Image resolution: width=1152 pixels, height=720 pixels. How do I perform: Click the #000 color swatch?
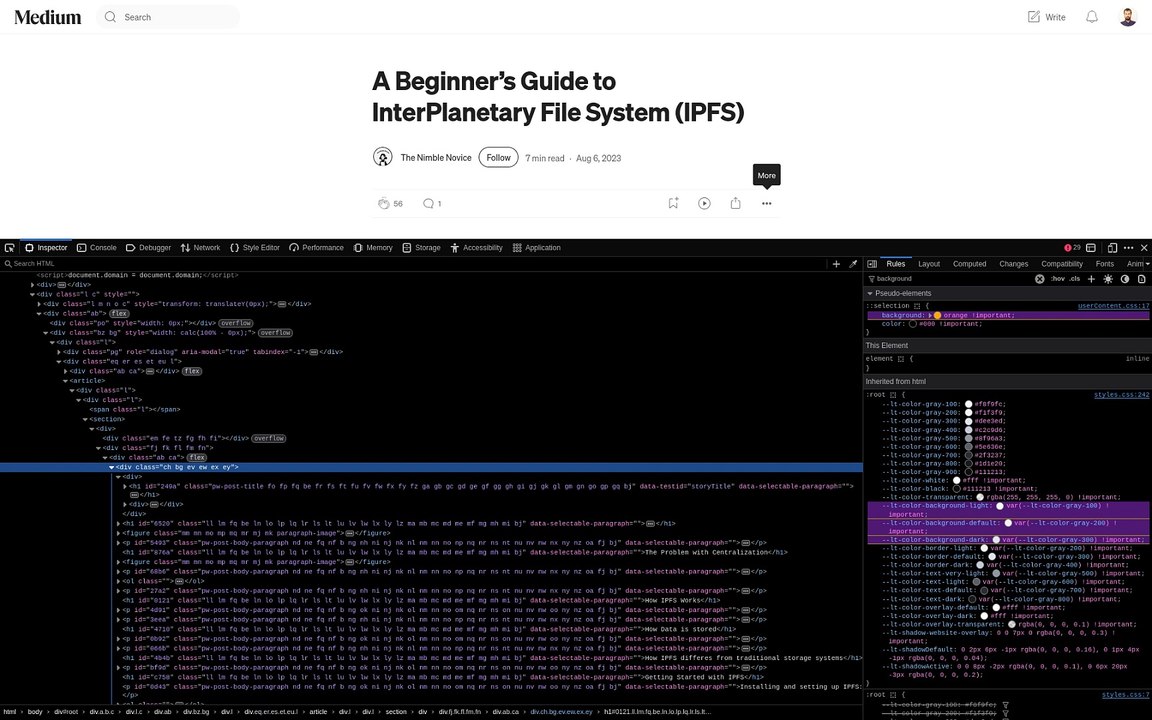912,323
